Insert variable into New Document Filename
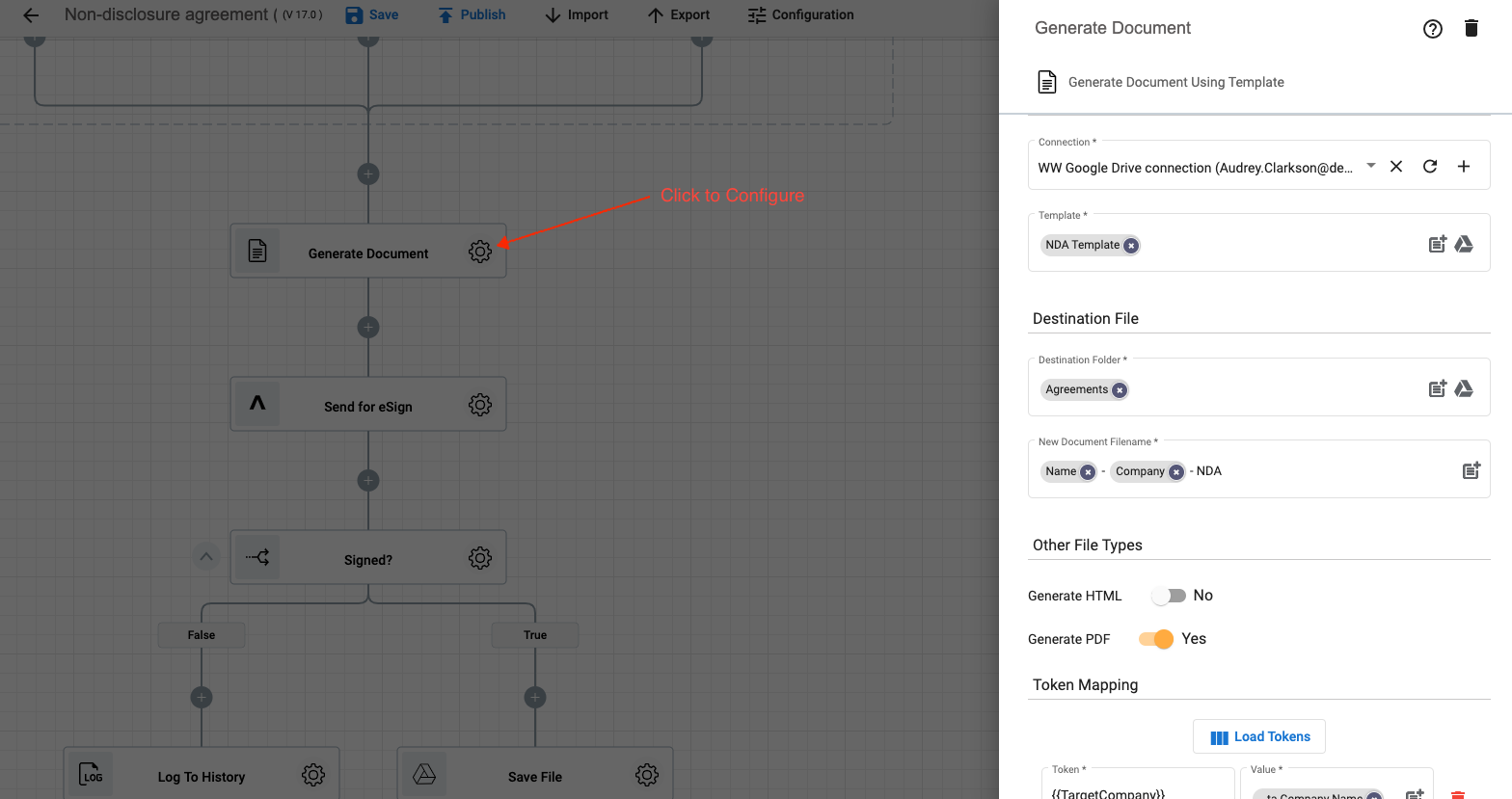Viewport: 1512px width, 799px height. [x=1471, y=470]
